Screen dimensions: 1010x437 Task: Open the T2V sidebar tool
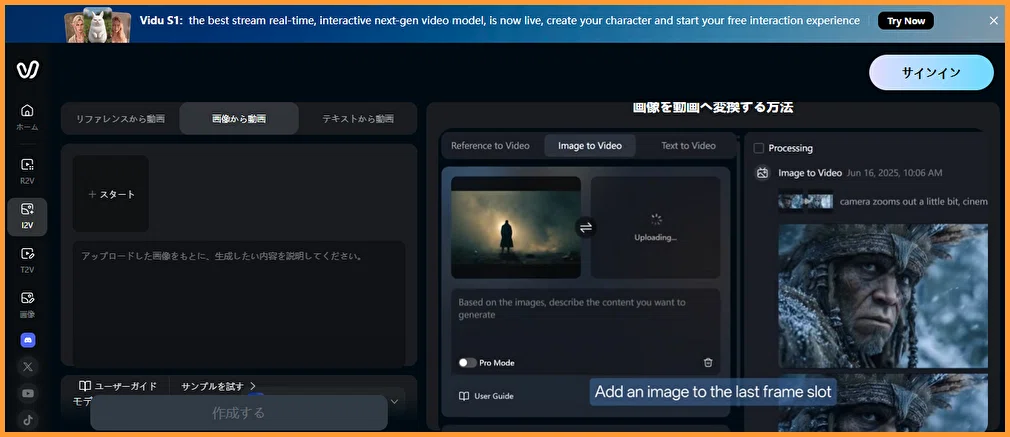[x=27, y=261]
